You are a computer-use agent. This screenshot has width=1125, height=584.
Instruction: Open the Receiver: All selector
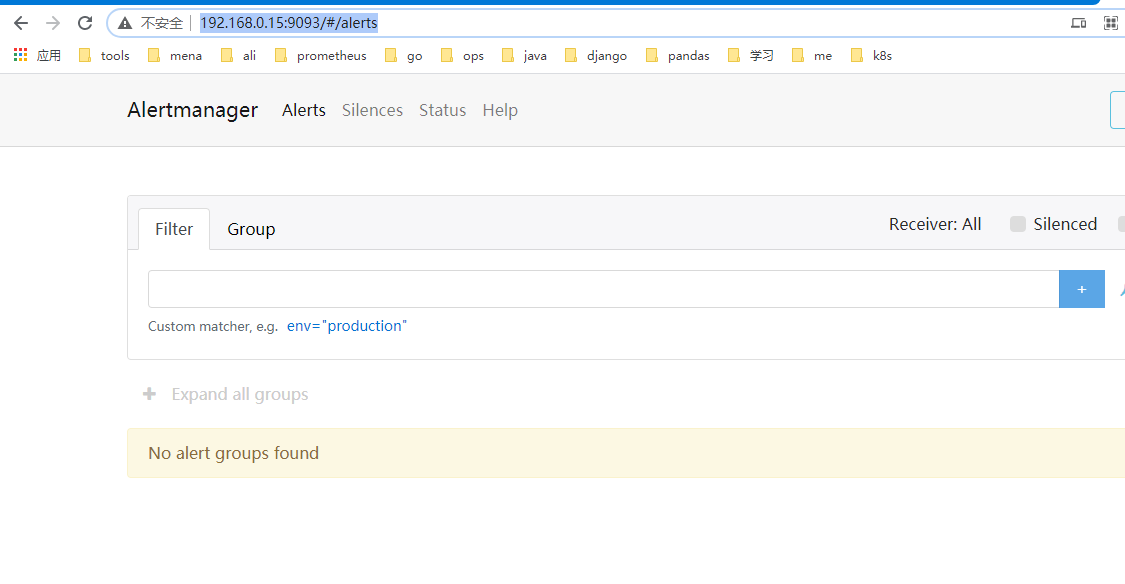(x=935, y=224)
